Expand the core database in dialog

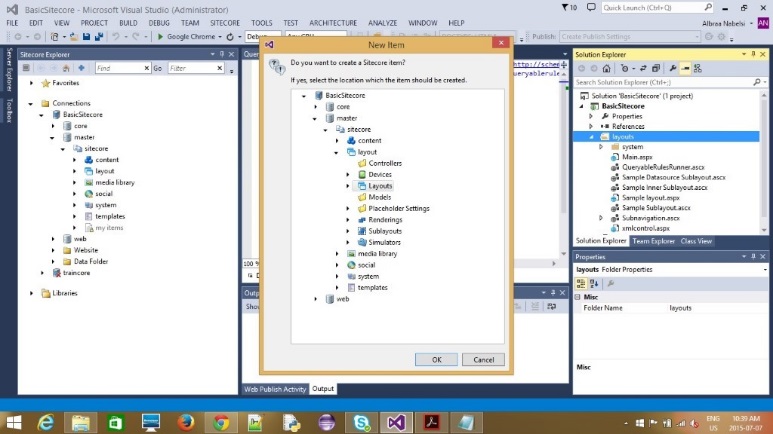pos(316,107)
